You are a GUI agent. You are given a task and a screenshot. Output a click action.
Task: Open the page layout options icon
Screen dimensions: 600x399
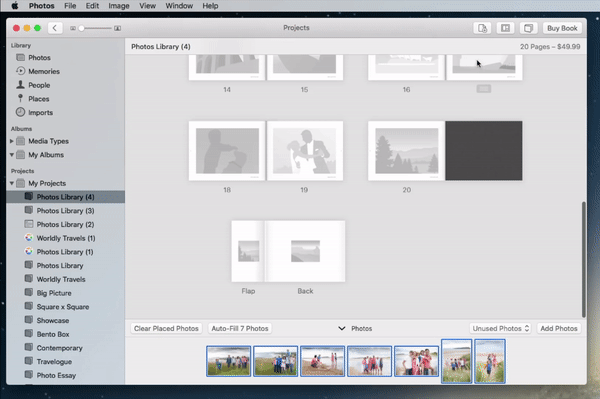pos(505,28)
